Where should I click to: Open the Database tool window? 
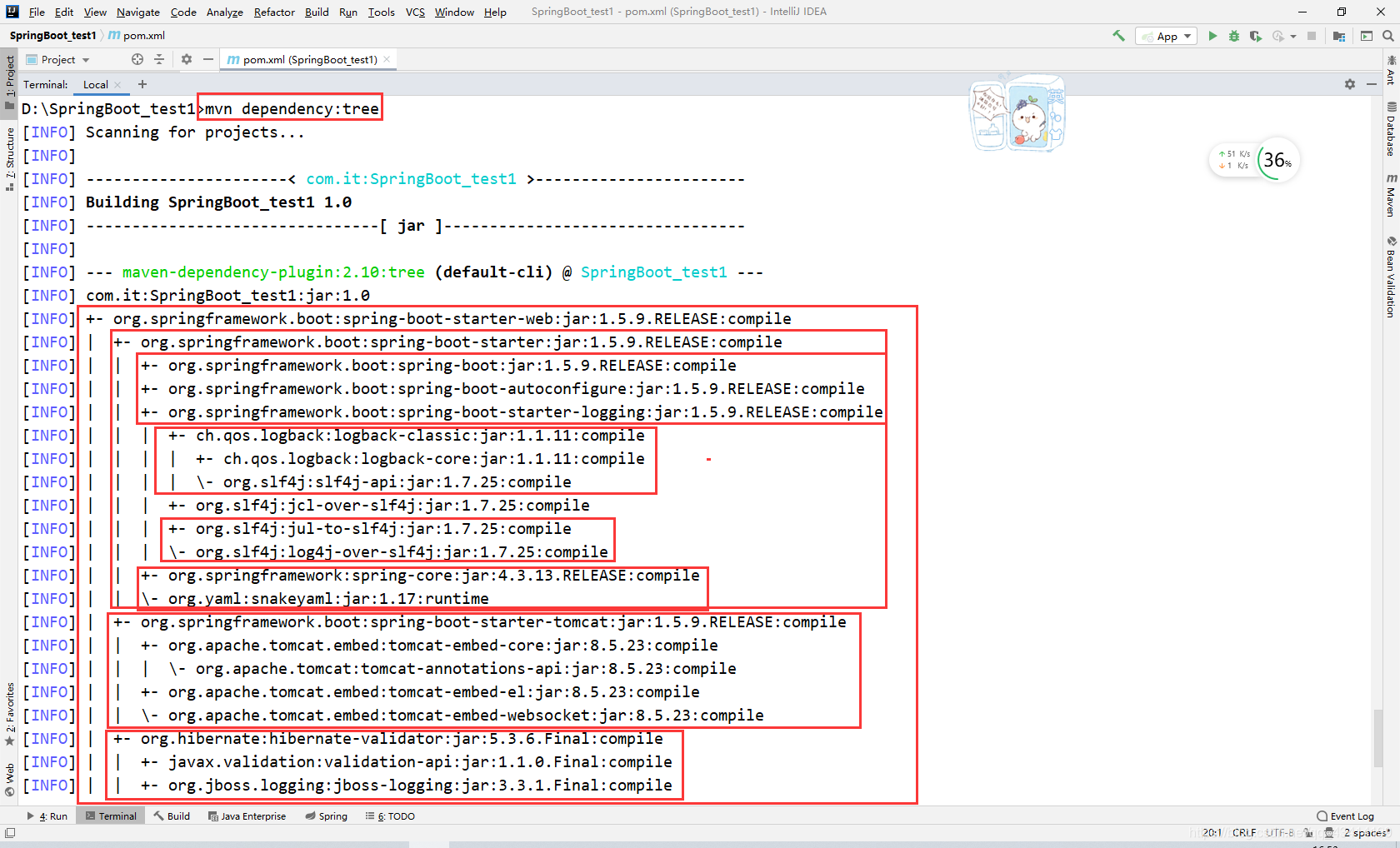[x=1391, y=129]
